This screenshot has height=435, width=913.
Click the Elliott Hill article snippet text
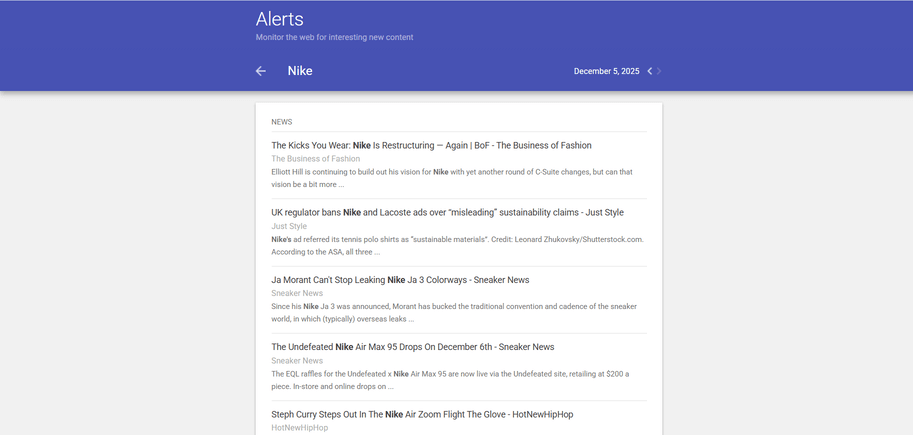pos(451,178)
